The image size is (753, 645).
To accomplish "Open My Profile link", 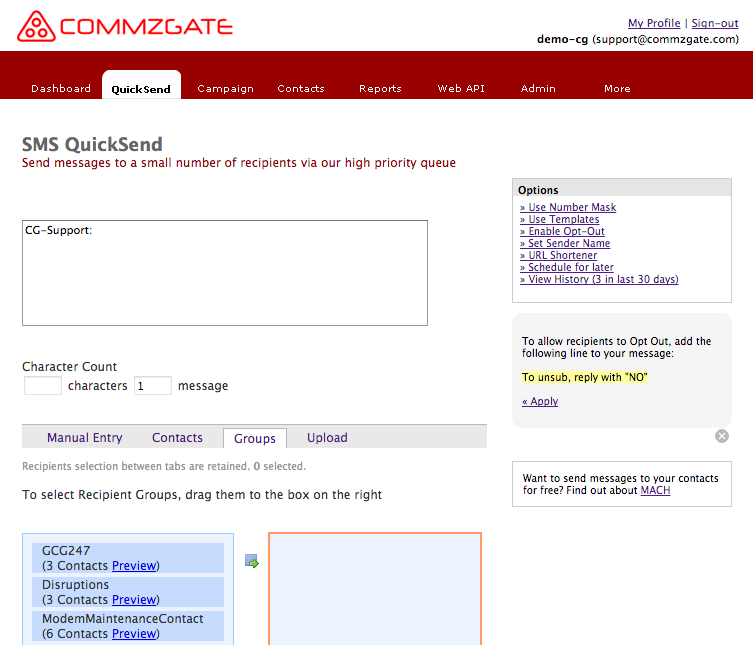I will coord(654,23).
